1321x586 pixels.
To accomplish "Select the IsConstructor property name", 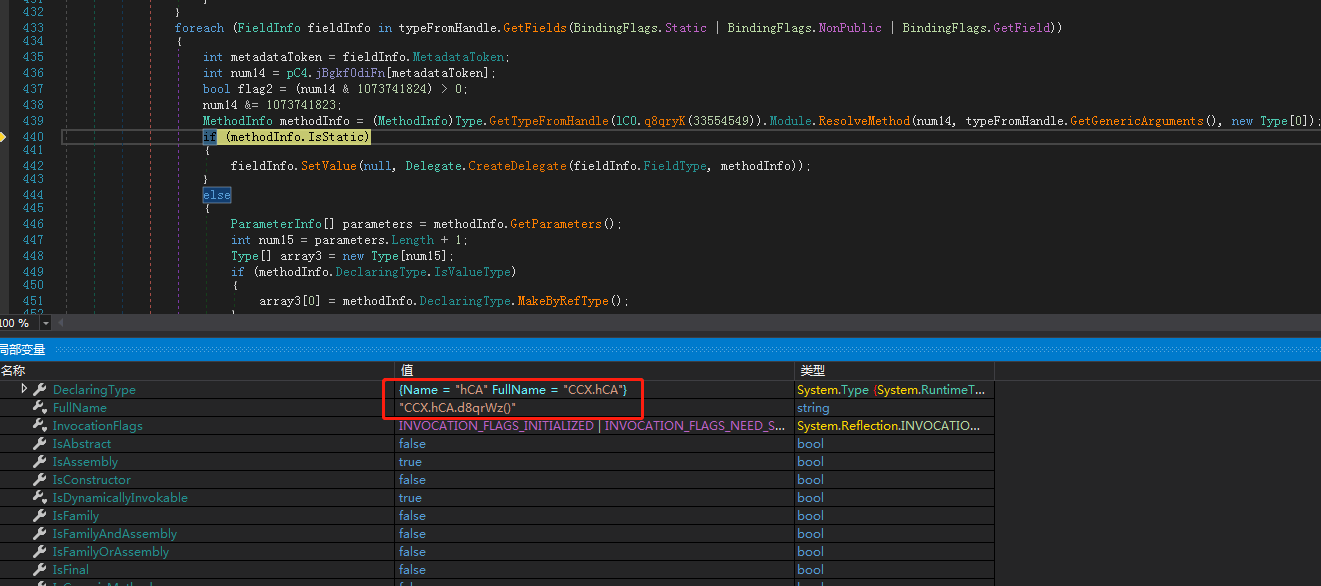I will [x=92, y=479].
